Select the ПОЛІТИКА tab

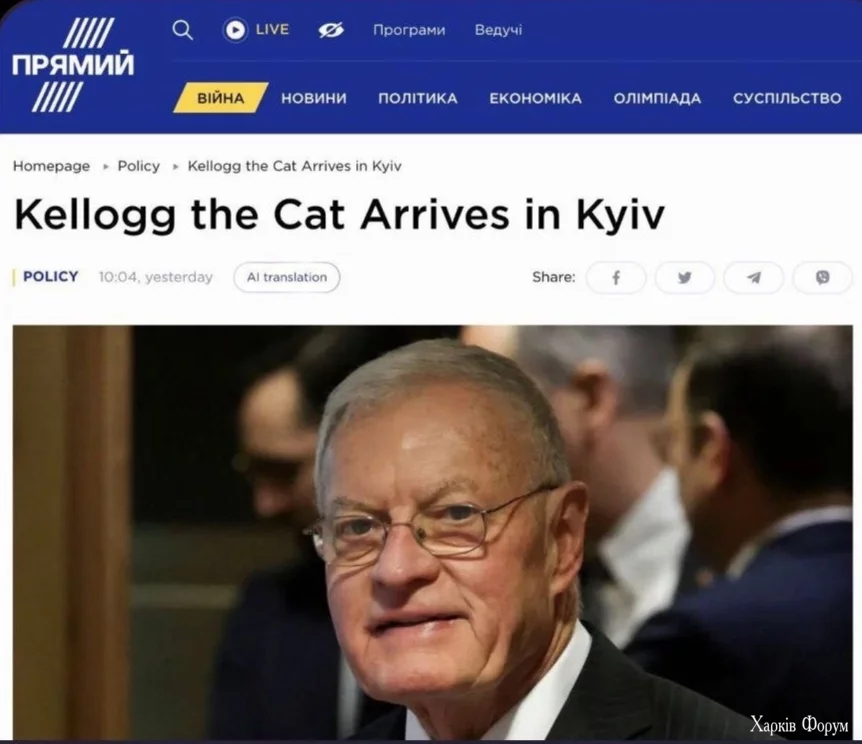(418, 98)
